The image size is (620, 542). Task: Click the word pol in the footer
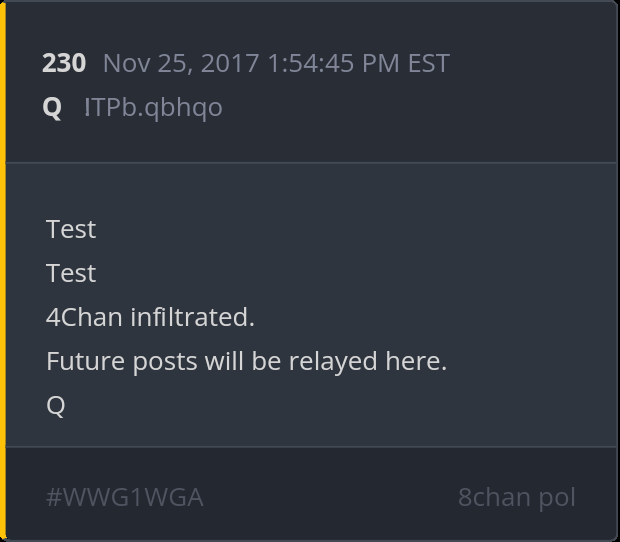[557, 497]
